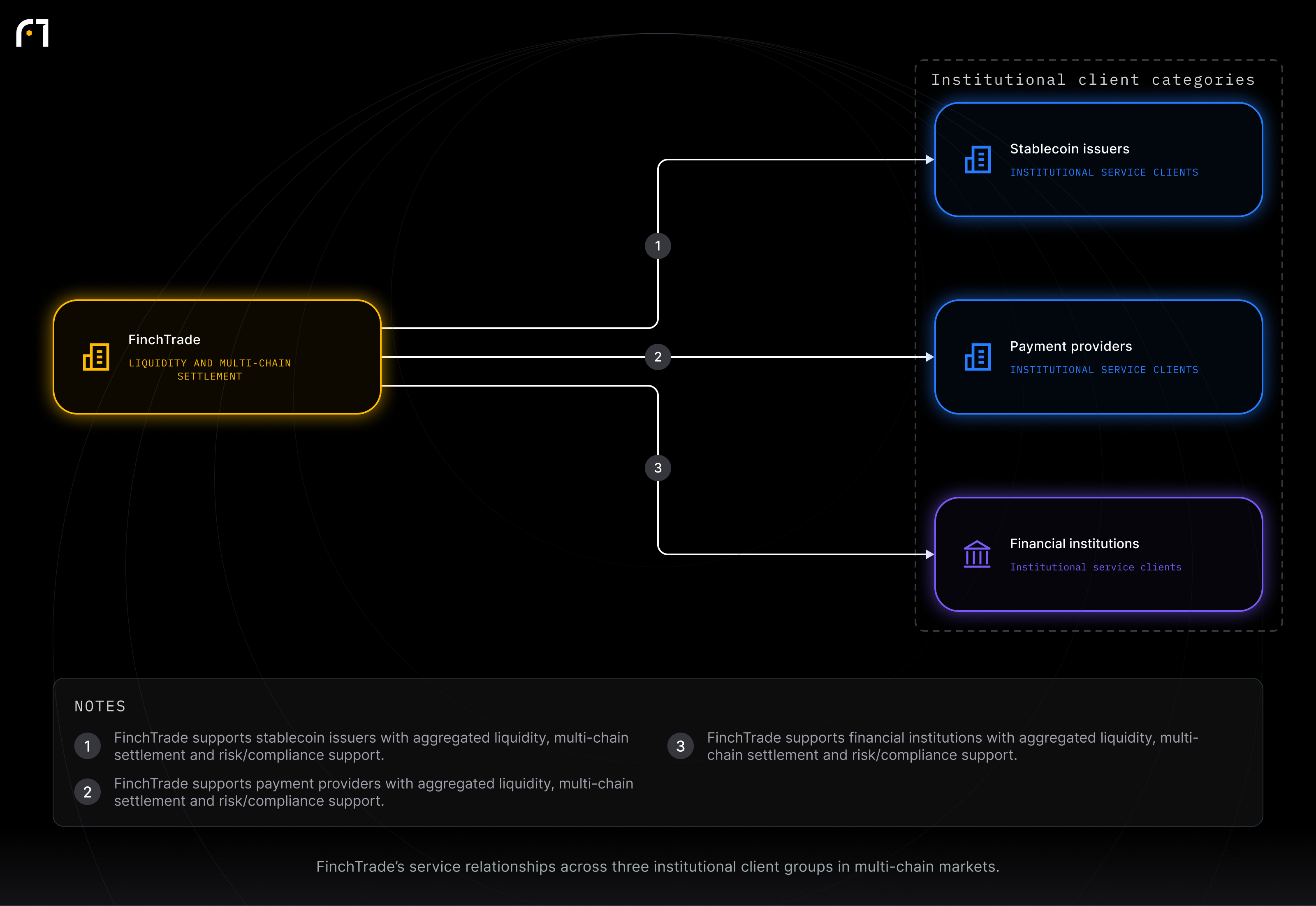Image resolution: width=1316 pixels, height=906 pixels.
Task: Click the FinchTrade logo in the corner
Action: tap(32, 33)
